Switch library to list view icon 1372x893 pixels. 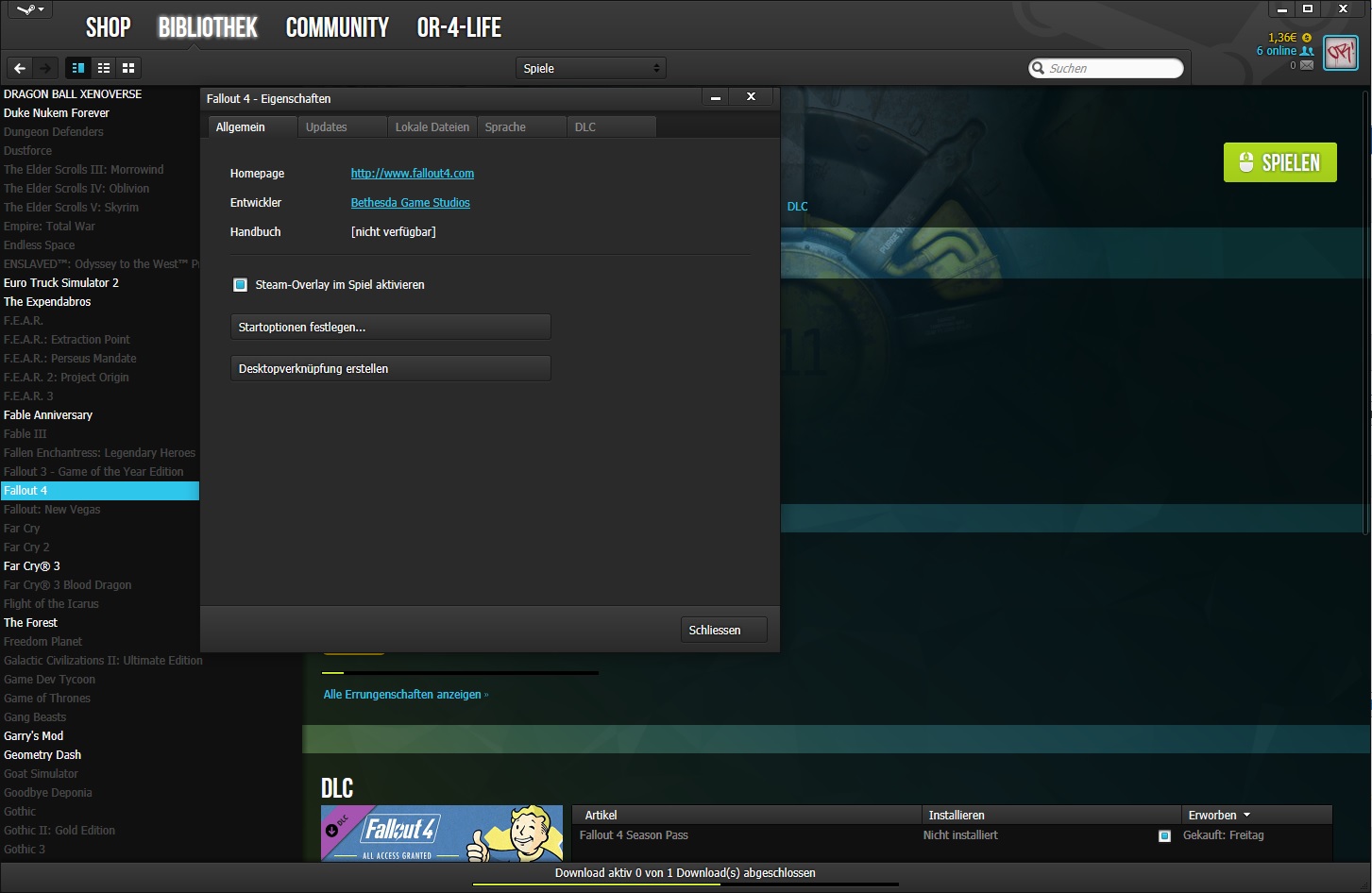tap(104, 68)
